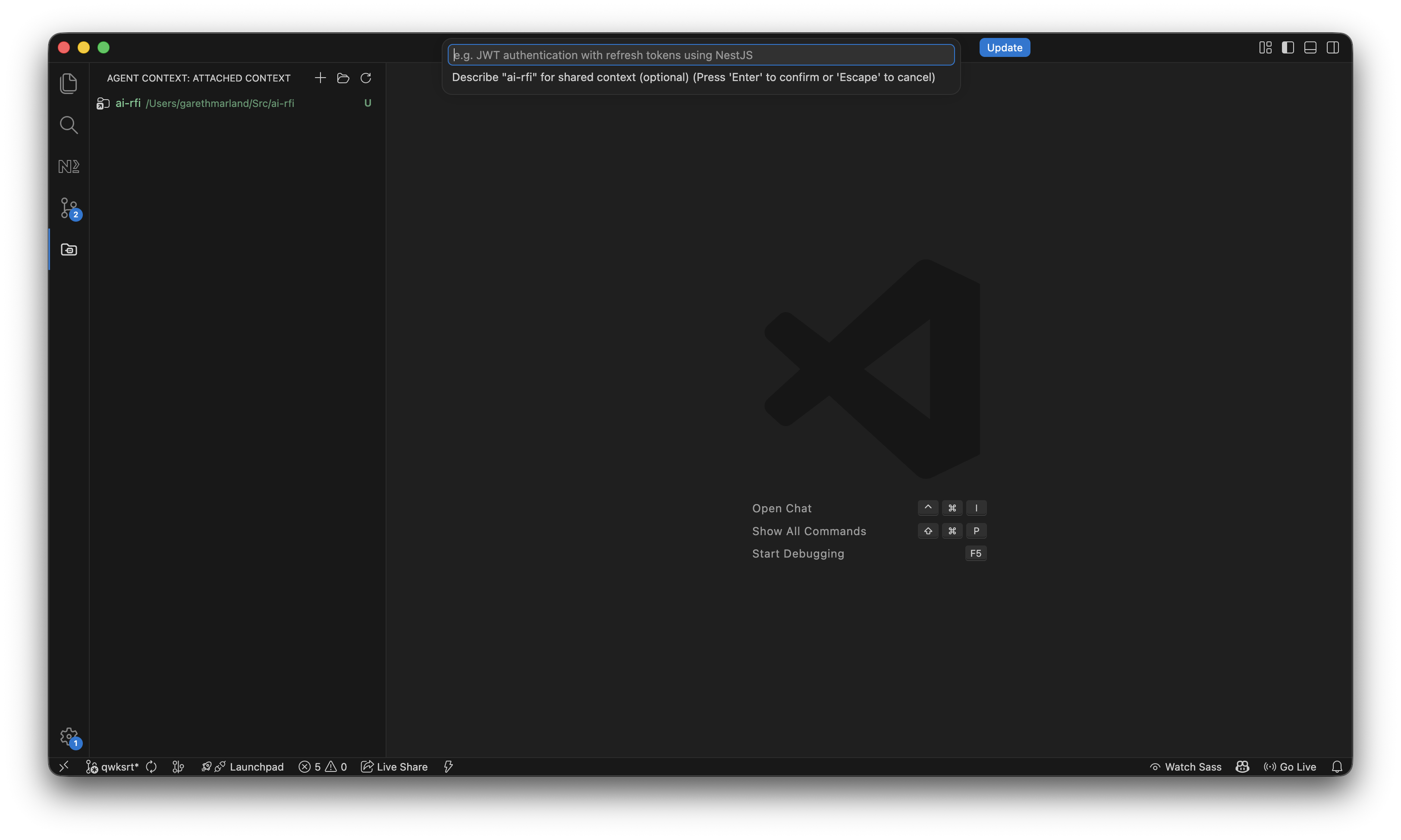Open the Search view
The width and height of the screenshot is (1401, 840).
[69, 125]
